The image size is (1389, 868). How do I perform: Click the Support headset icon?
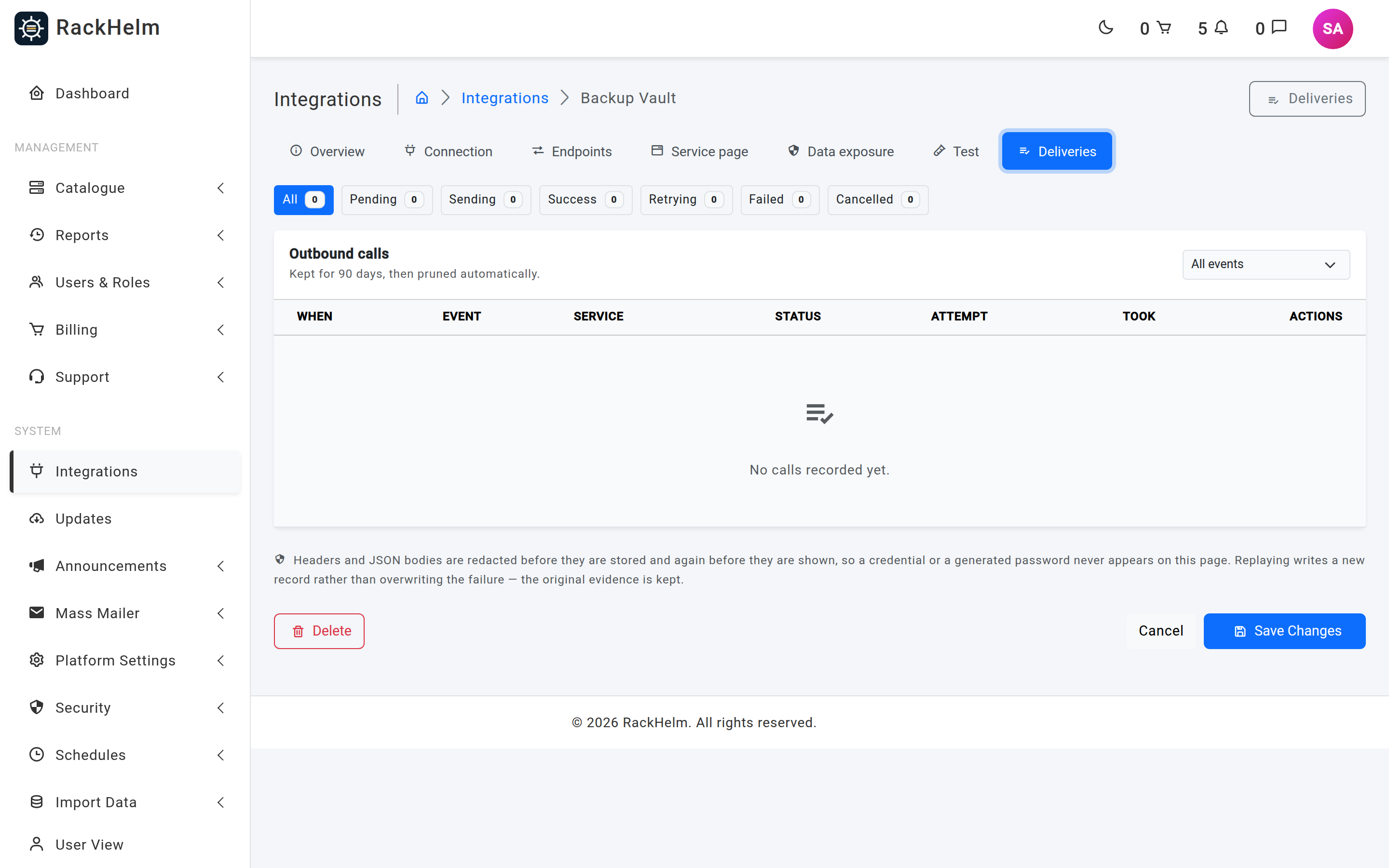point(37,377)
